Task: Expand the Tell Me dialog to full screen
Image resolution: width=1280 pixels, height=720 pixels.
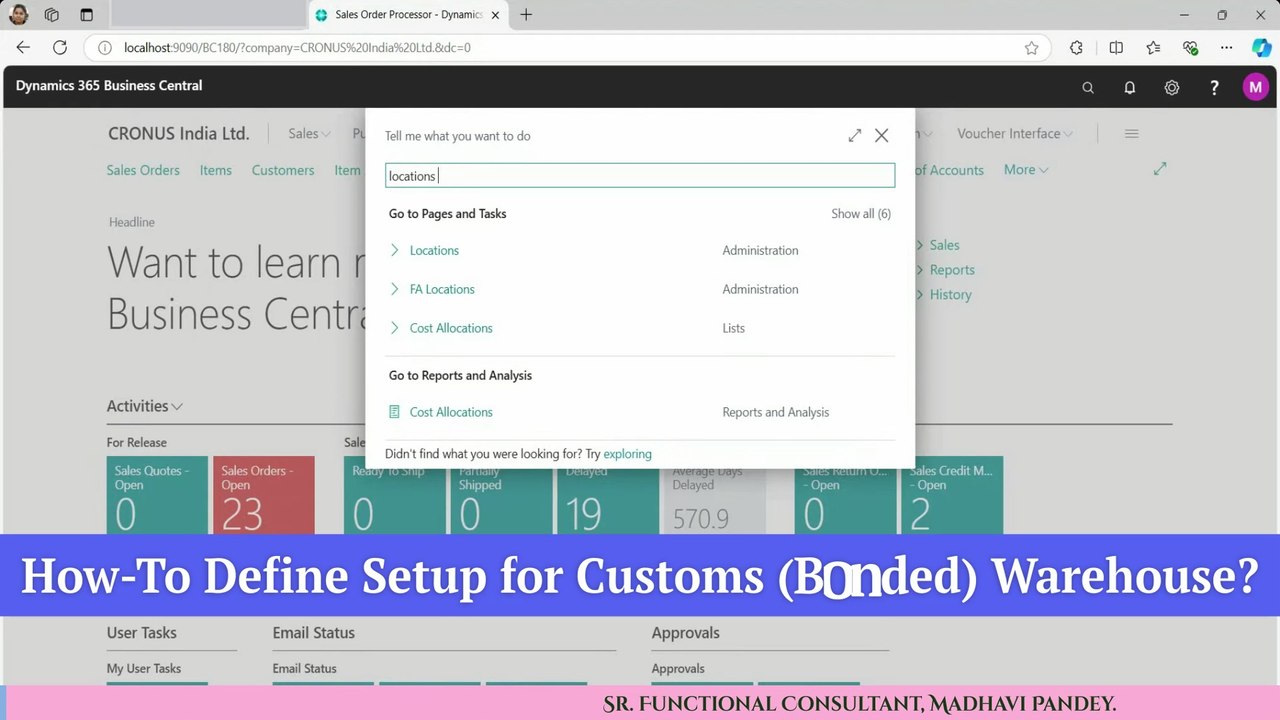Action: (x=855, y=135)
